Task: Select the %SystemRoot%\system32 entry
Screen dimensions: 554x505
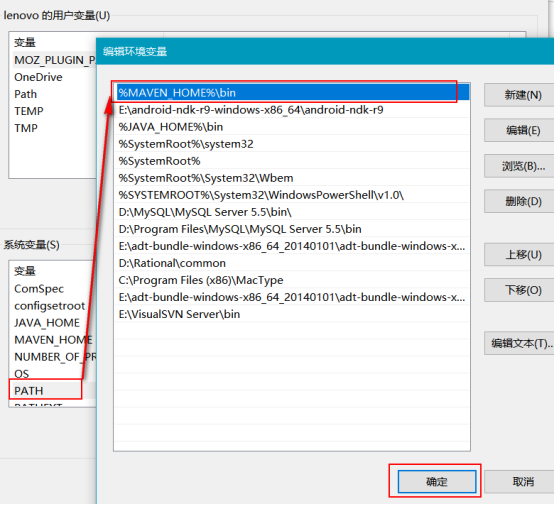Action: (292, 144)
